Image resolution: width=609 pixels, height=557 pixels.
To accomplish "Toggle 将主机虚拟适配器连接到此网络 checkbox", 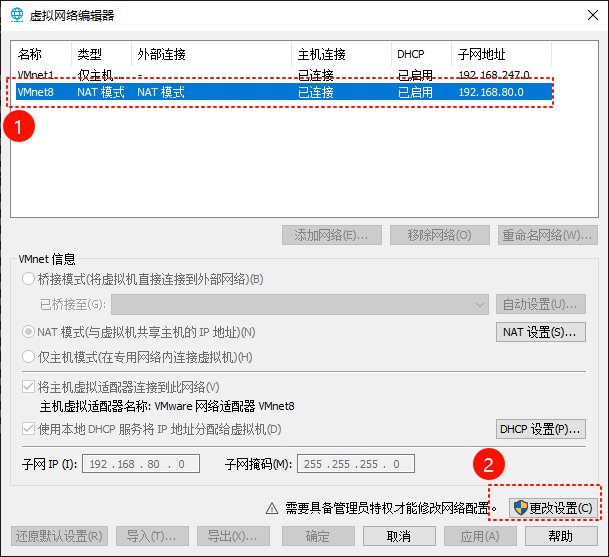I will (28, 387).
